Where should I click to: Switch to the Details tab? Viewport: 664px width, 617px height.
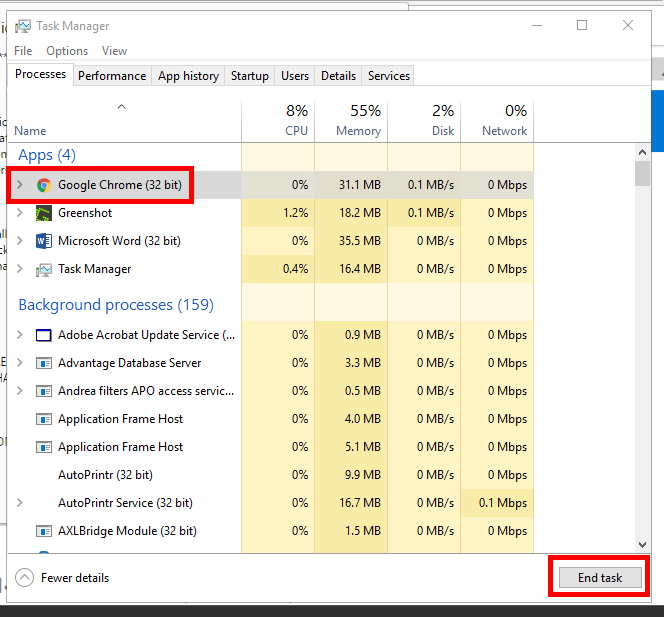pos(338,76)
